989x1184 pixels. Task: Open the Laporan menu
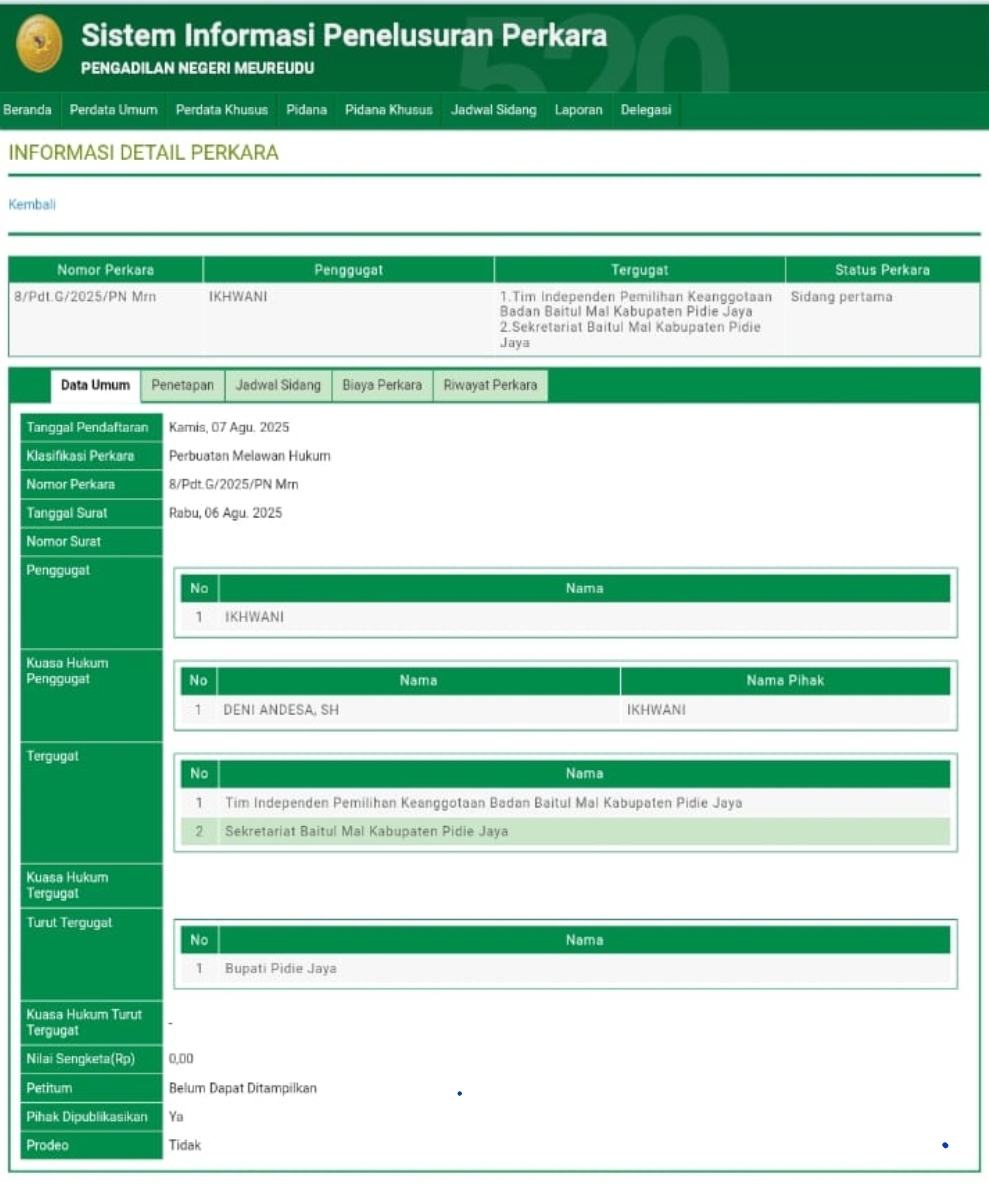pyautogui.click(x=578, y=110)
